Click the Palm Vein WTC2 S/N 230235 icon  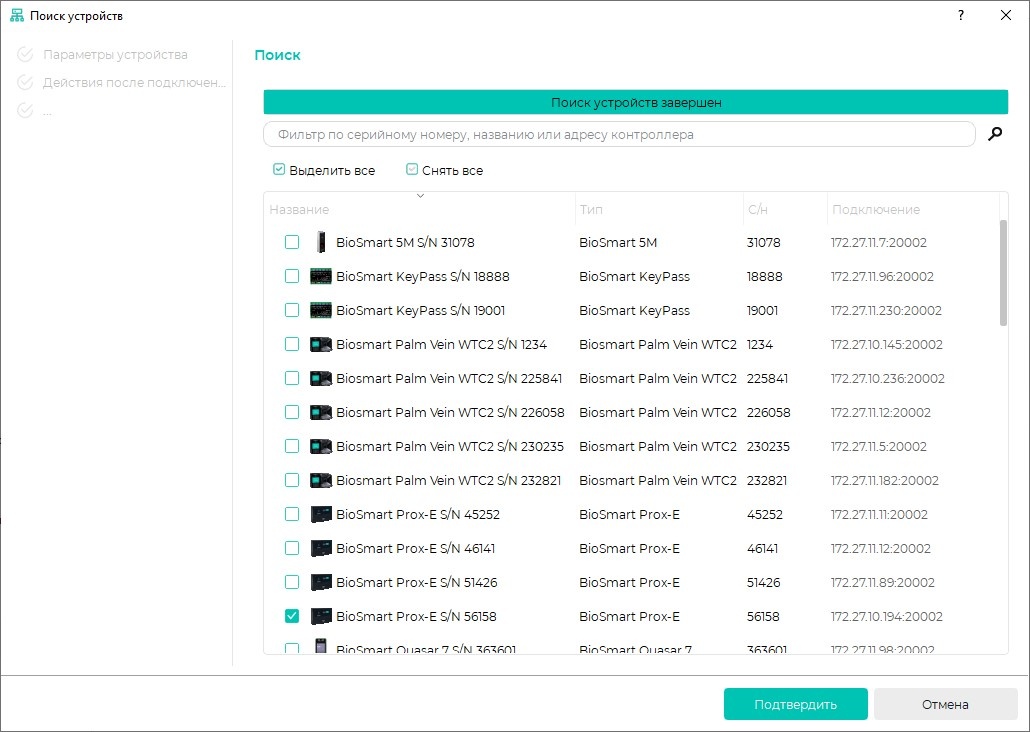321,446
